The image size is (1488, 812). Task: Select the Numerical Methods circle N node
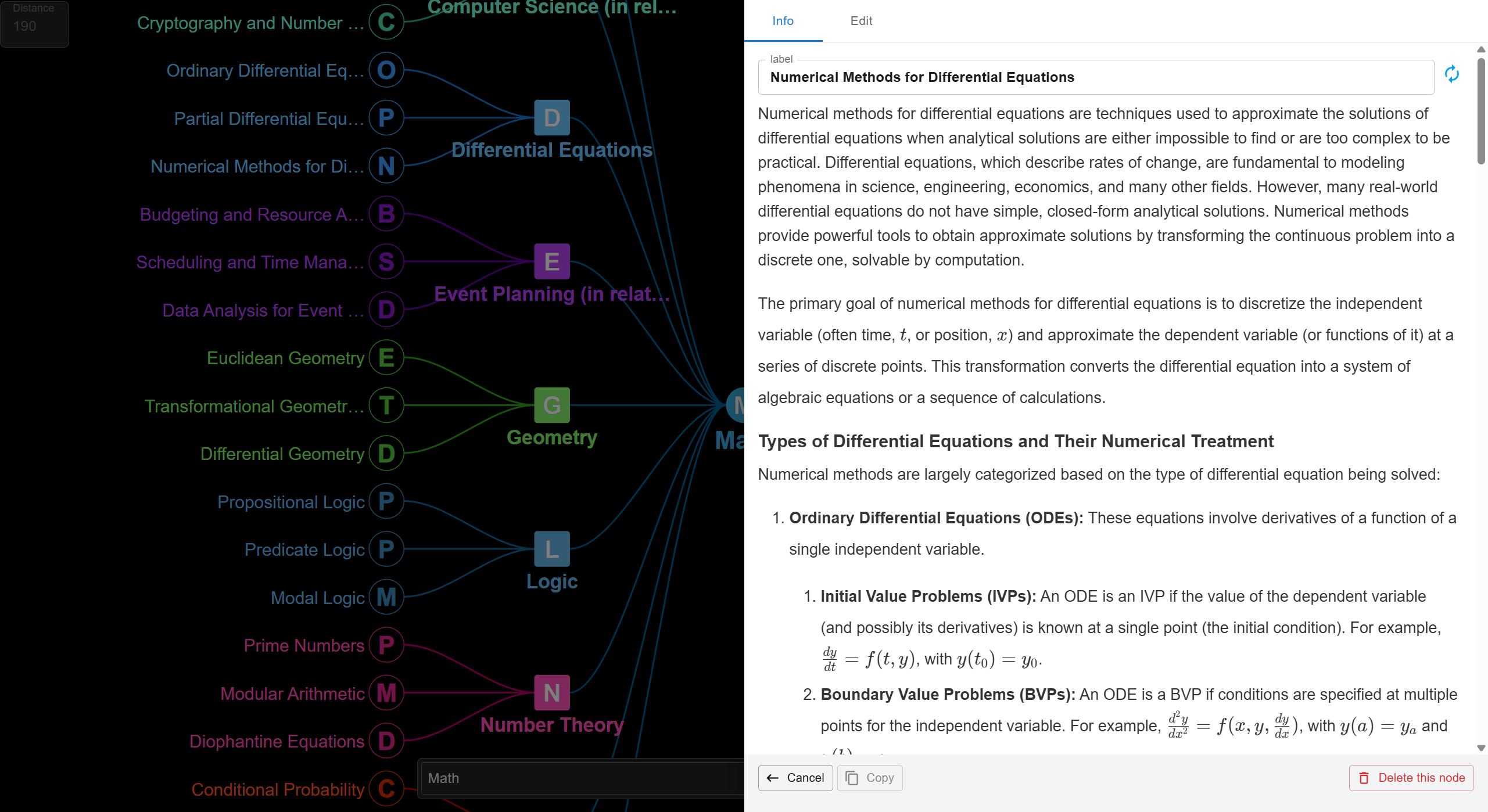click(386, 166)
